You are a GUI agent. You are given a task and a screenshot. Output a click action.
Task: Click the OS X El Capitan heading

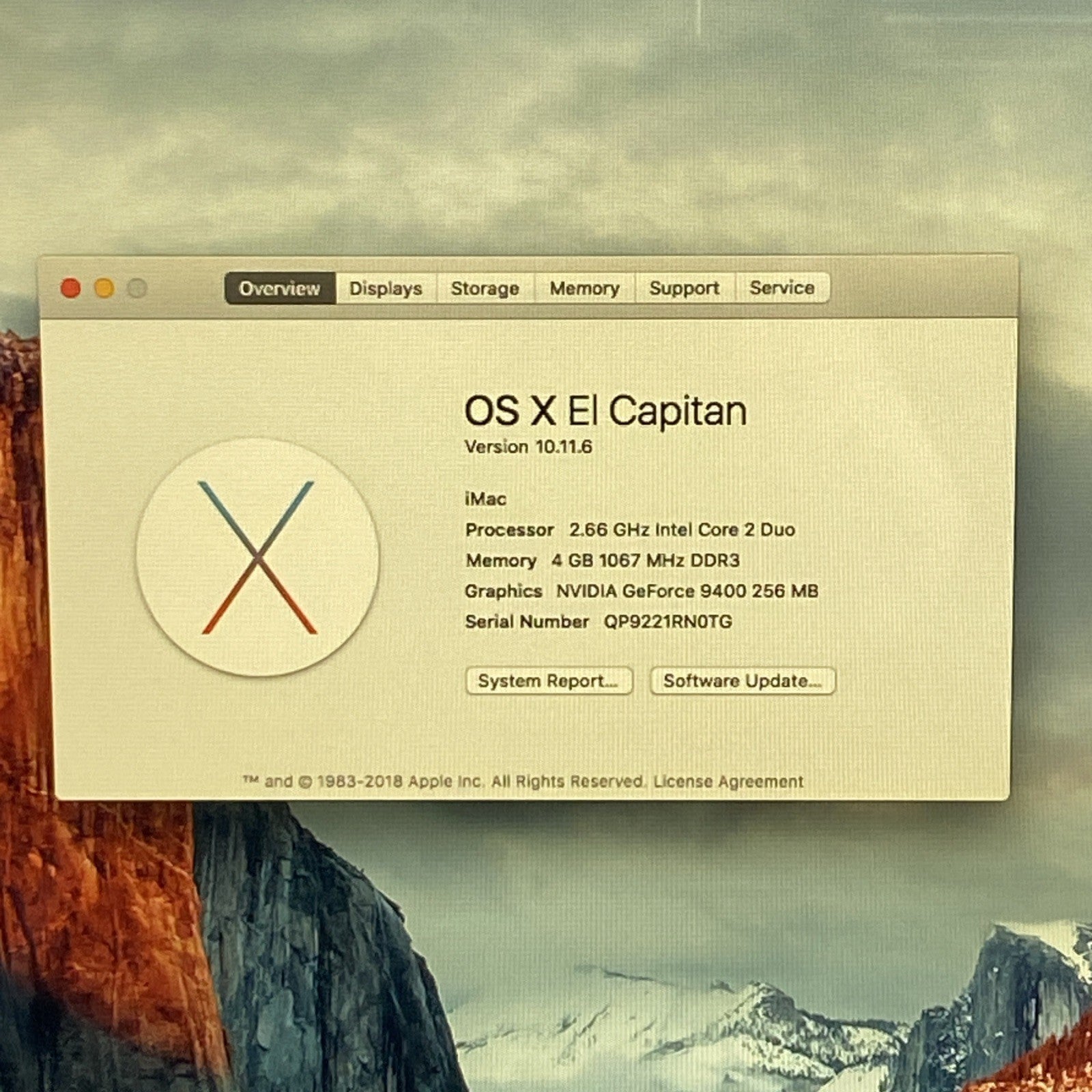coord(605,412)
